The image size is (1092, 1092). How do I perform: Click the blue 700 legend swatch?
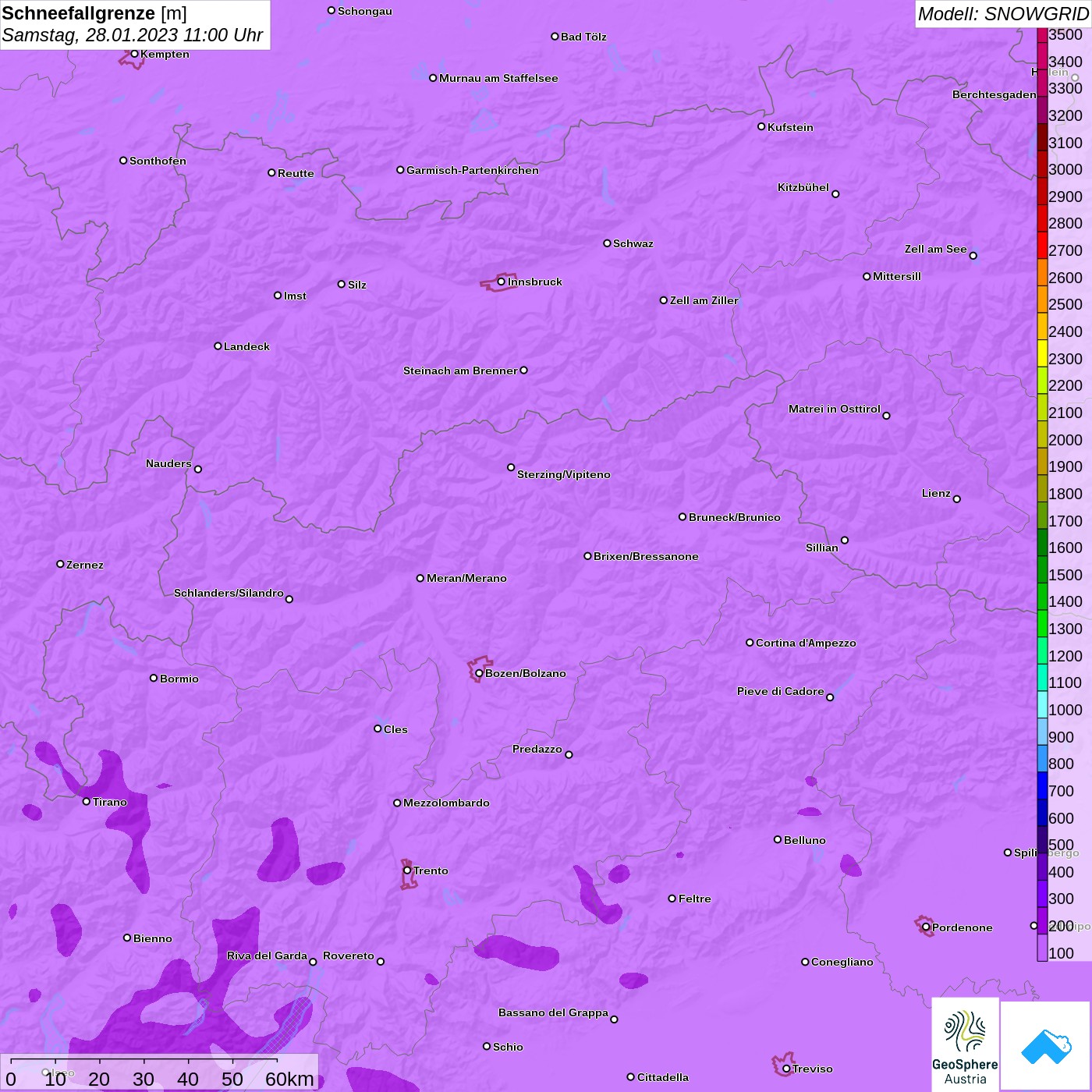(x=1042, y=785)
